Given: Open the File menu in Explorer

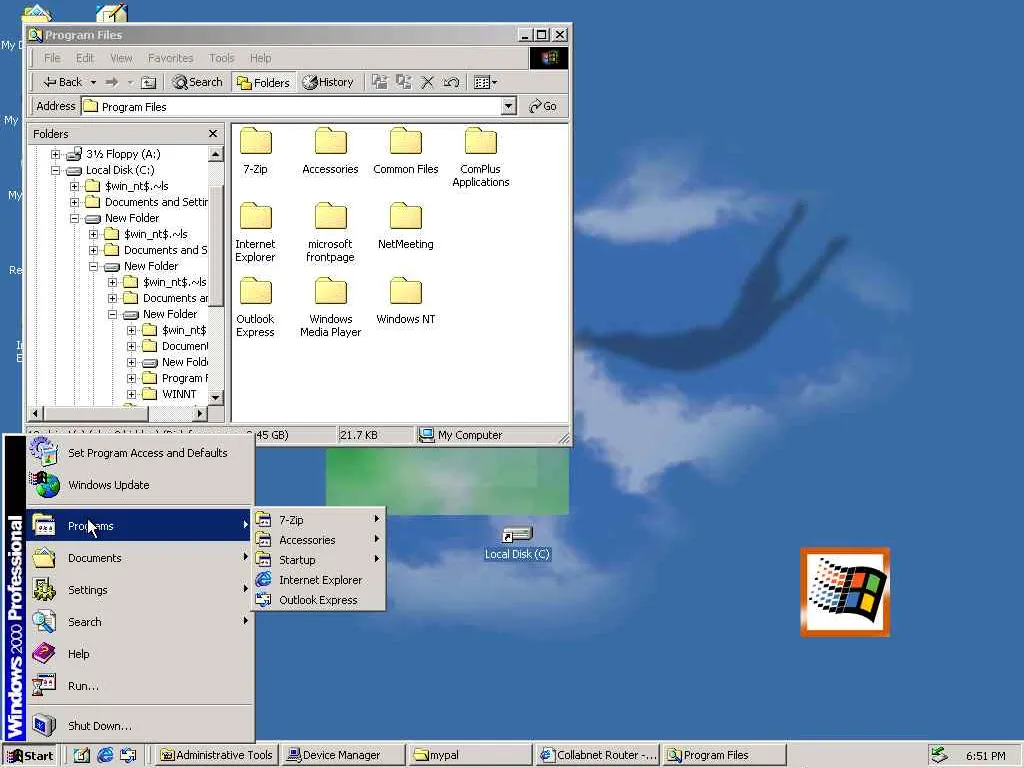Looking at the screenshot, I should click(x=52, y=58).
